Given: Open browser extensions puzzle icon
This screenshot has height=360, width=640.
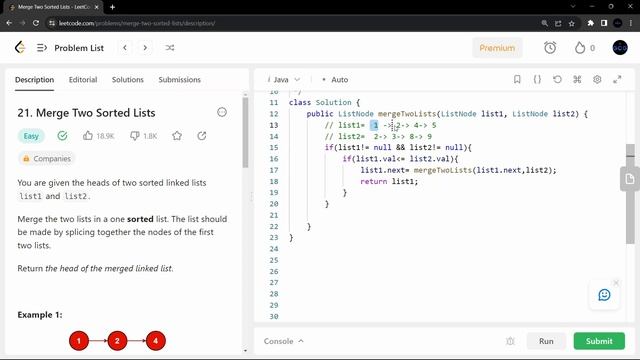Looking at the screenshot, I should pyautogui.click(x=590, y=23).
